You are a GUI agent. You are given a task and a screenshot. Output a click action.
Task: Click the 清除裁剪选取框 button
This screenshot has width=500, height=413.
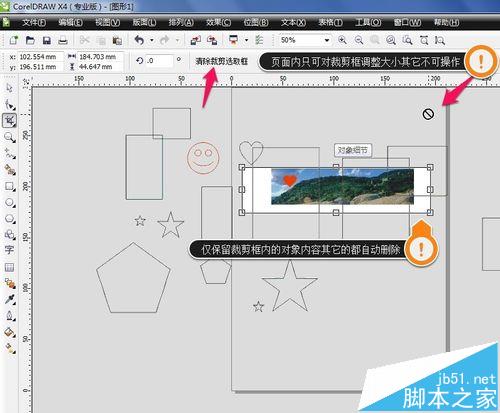(x=221, y=61)
